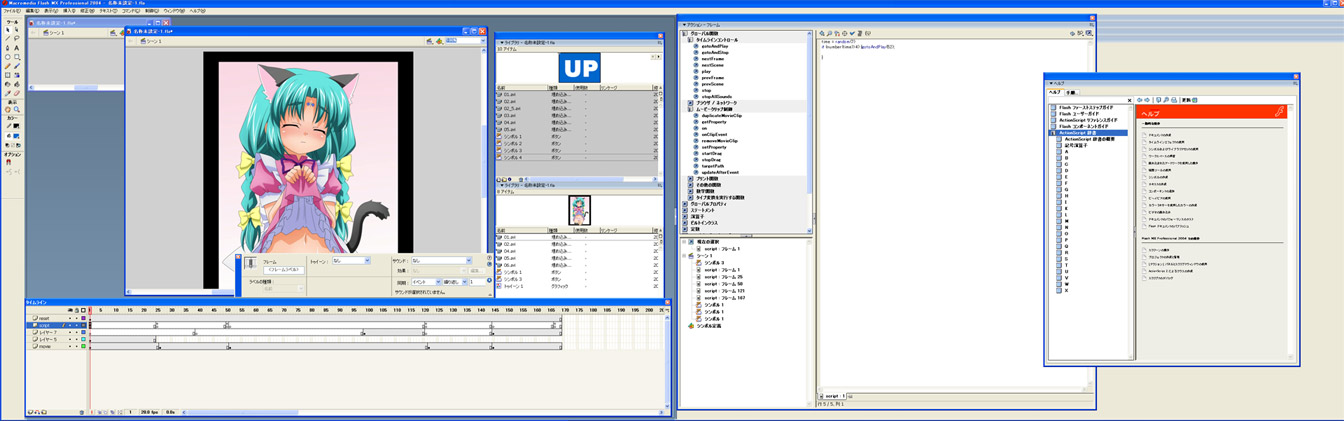Image resolution: width=1344 pixels, height=421 pixels.
Task: Select the Subselection tool
Action: tap(17, 30)
